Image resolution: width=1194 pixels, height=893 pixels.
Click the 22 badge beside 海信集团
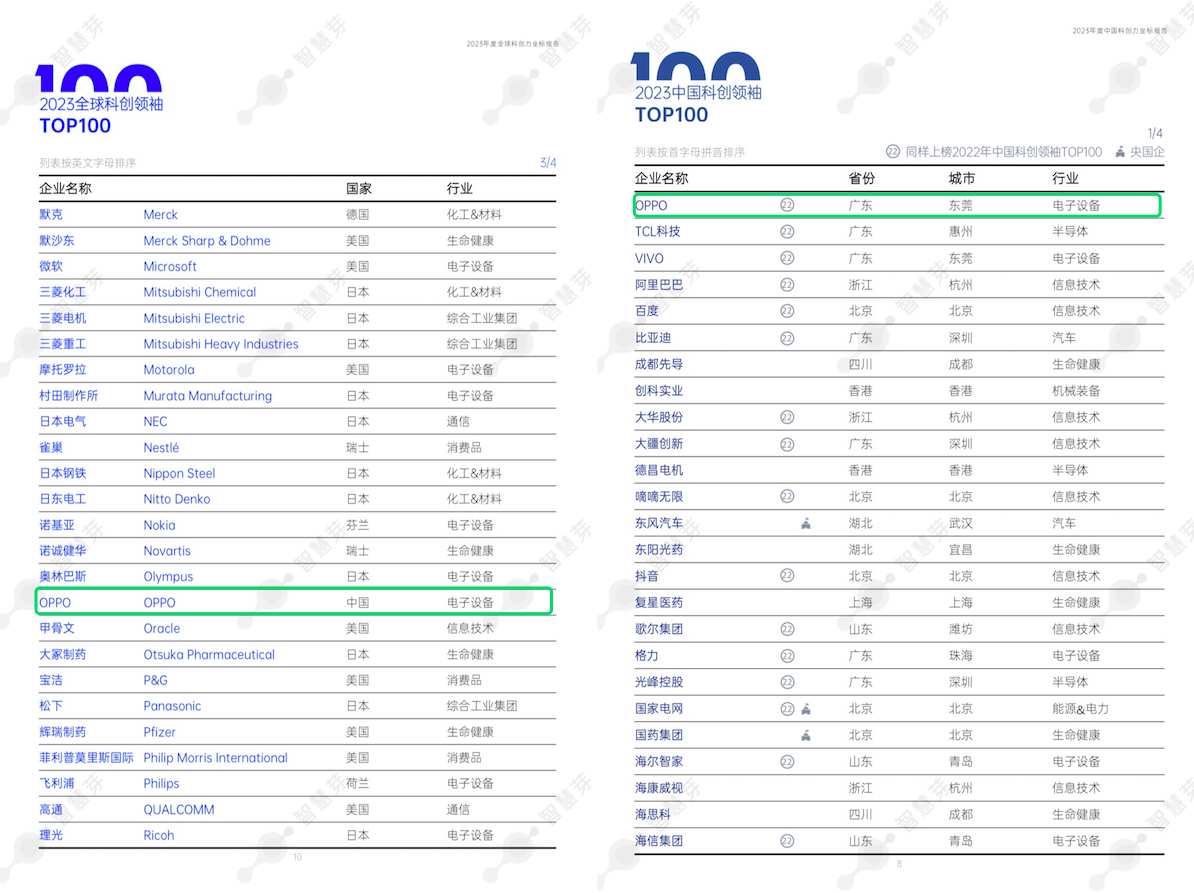pos(787,841)
